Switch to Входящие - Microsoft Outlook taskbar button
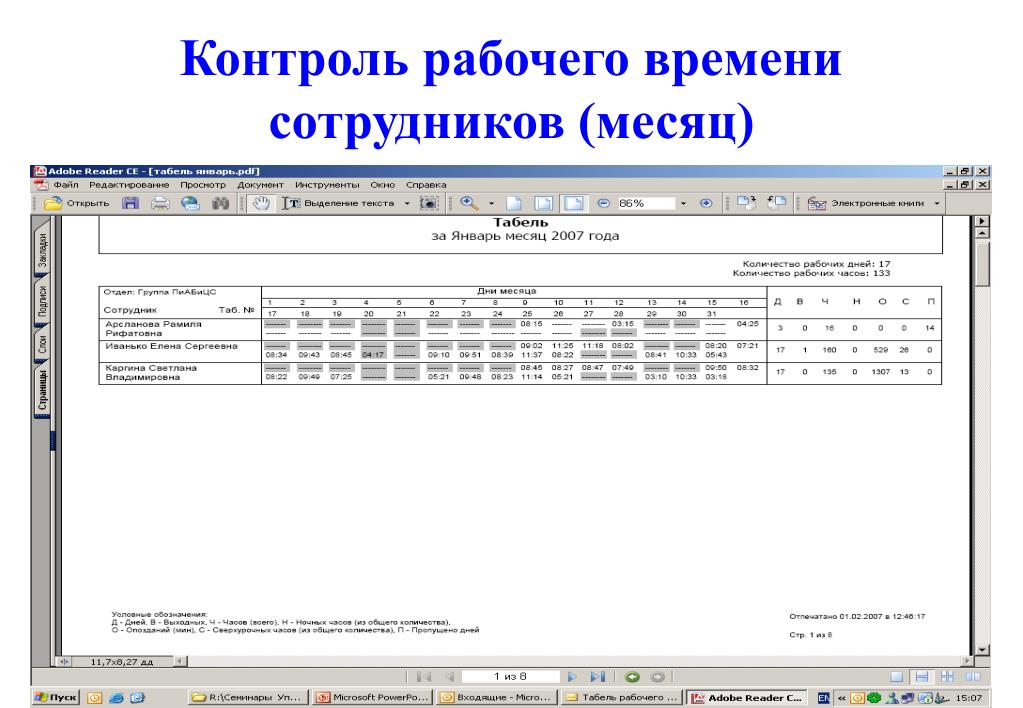Viewport: 1023px width, 708px height. coord(497,698)
